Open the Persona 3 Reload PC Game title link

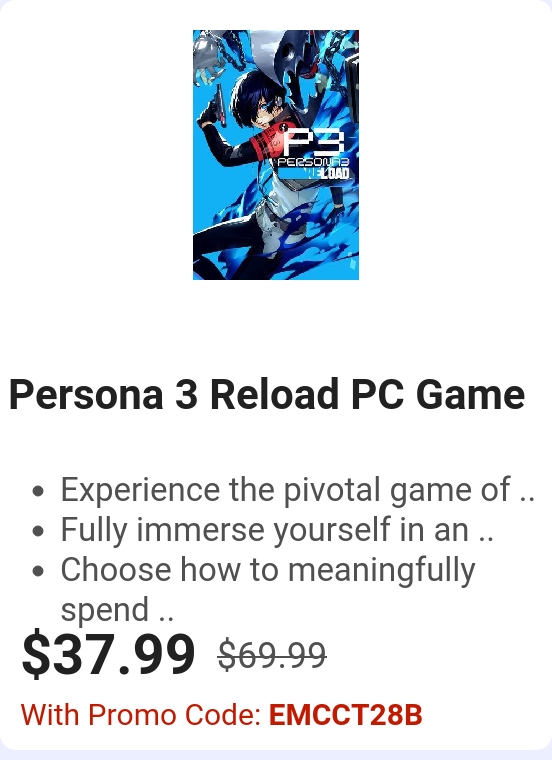[267, 395]
